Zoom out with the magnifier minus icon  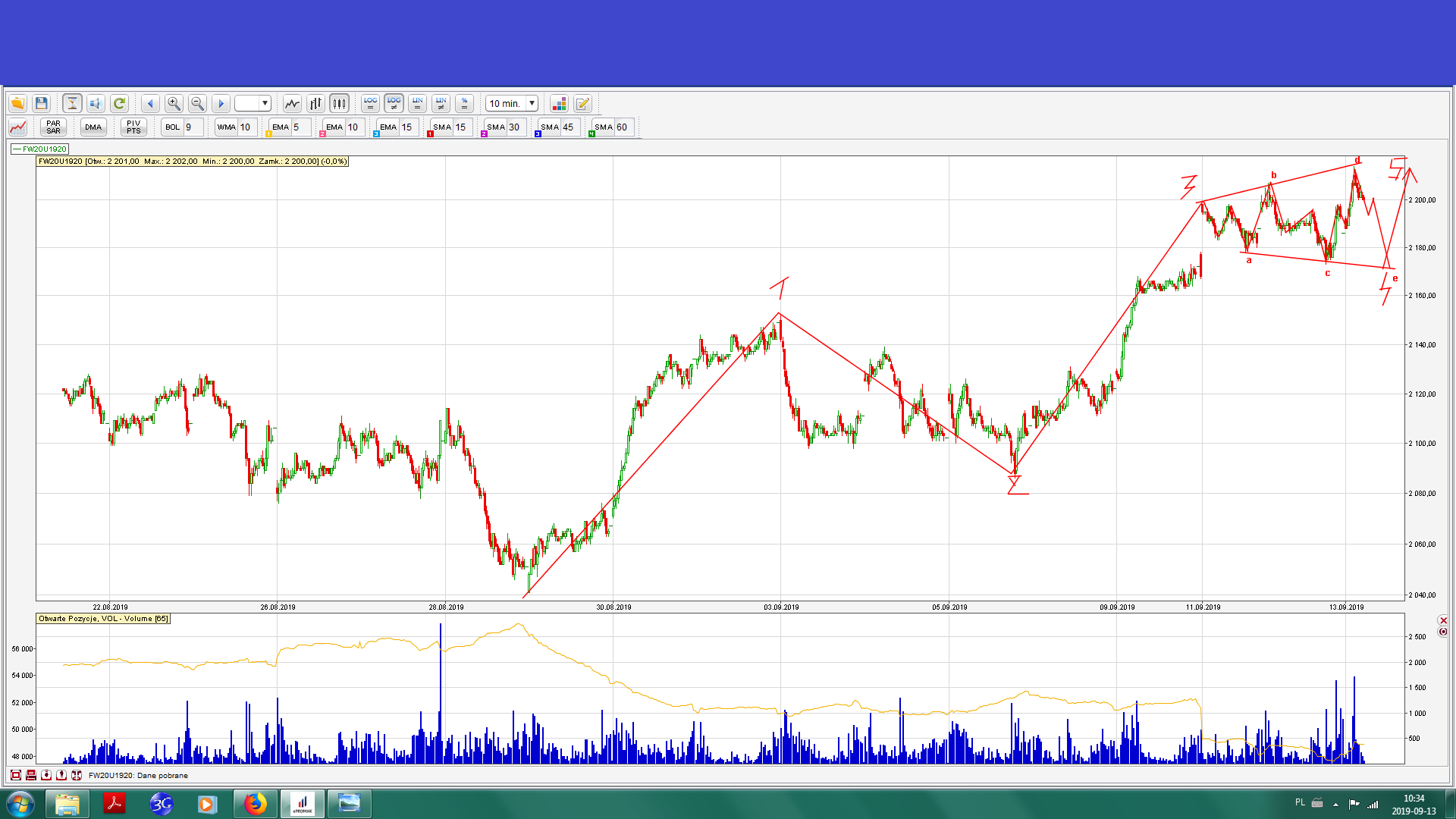point(197,104)
